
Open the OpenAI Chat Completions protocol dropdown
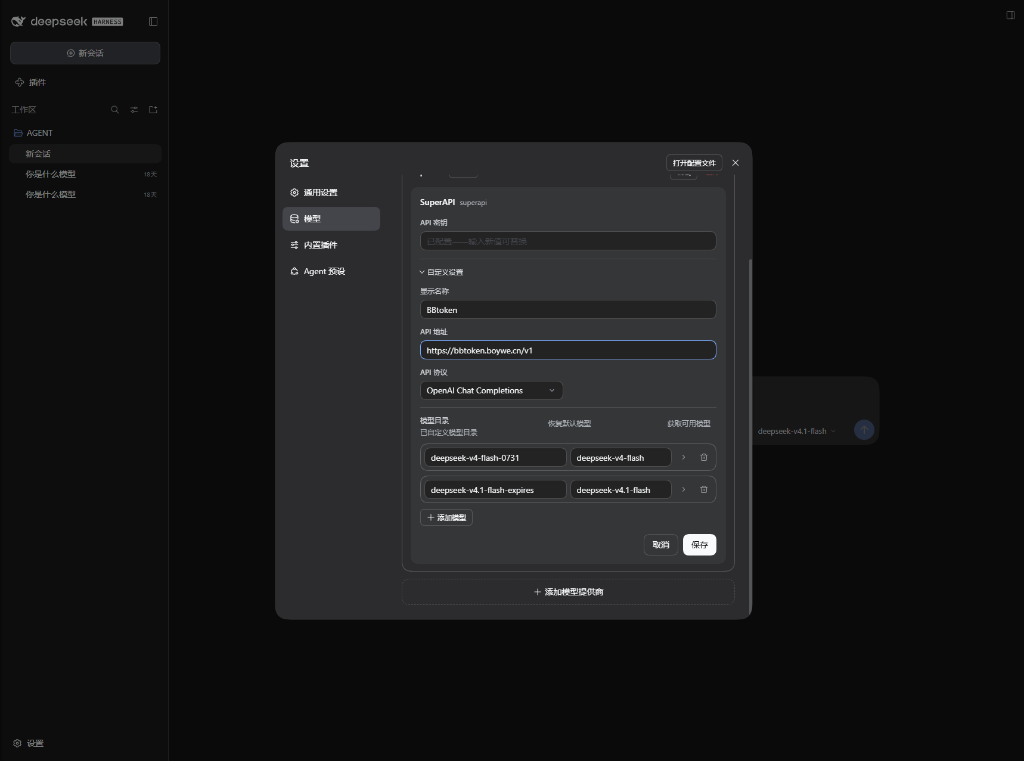491,391
